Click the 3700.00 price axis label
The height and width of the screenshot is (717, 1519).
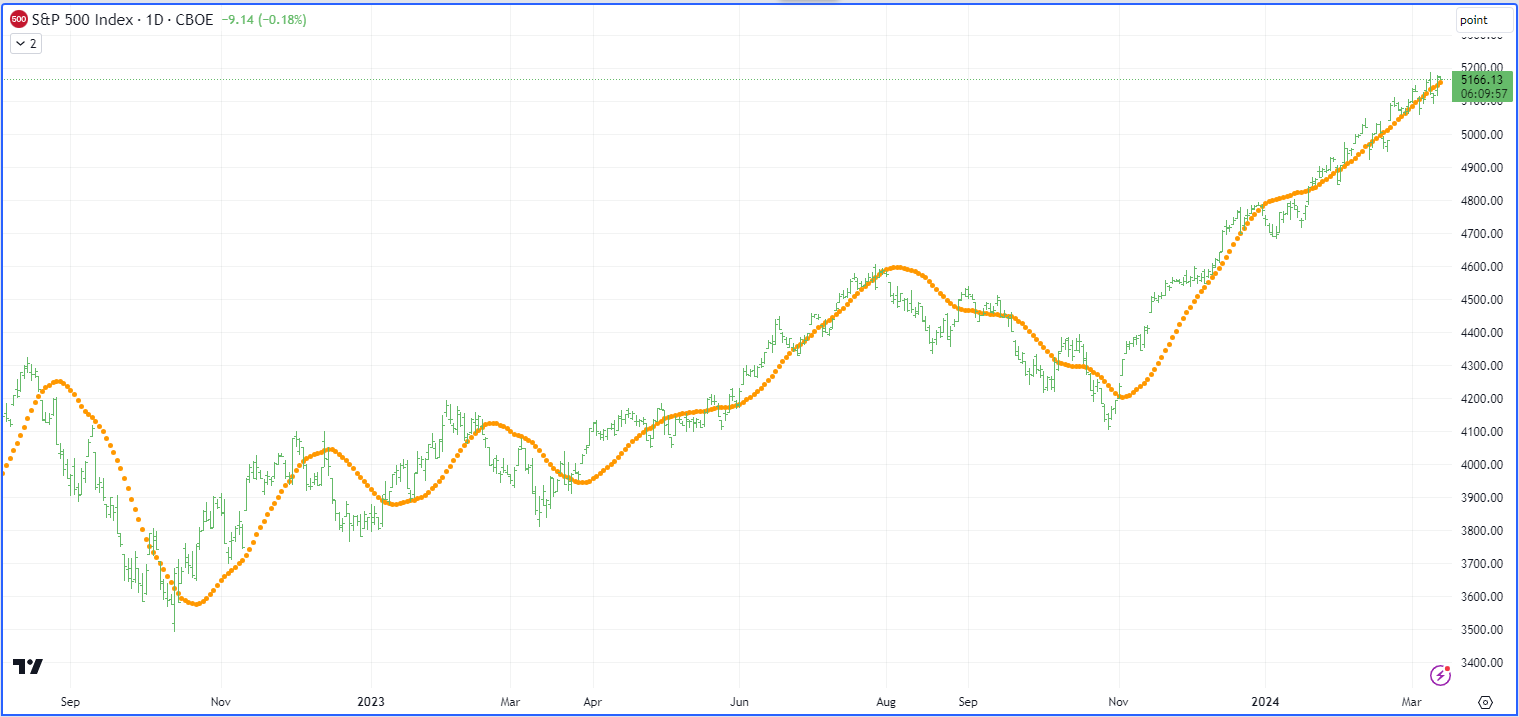click(x=1483, y=564)
